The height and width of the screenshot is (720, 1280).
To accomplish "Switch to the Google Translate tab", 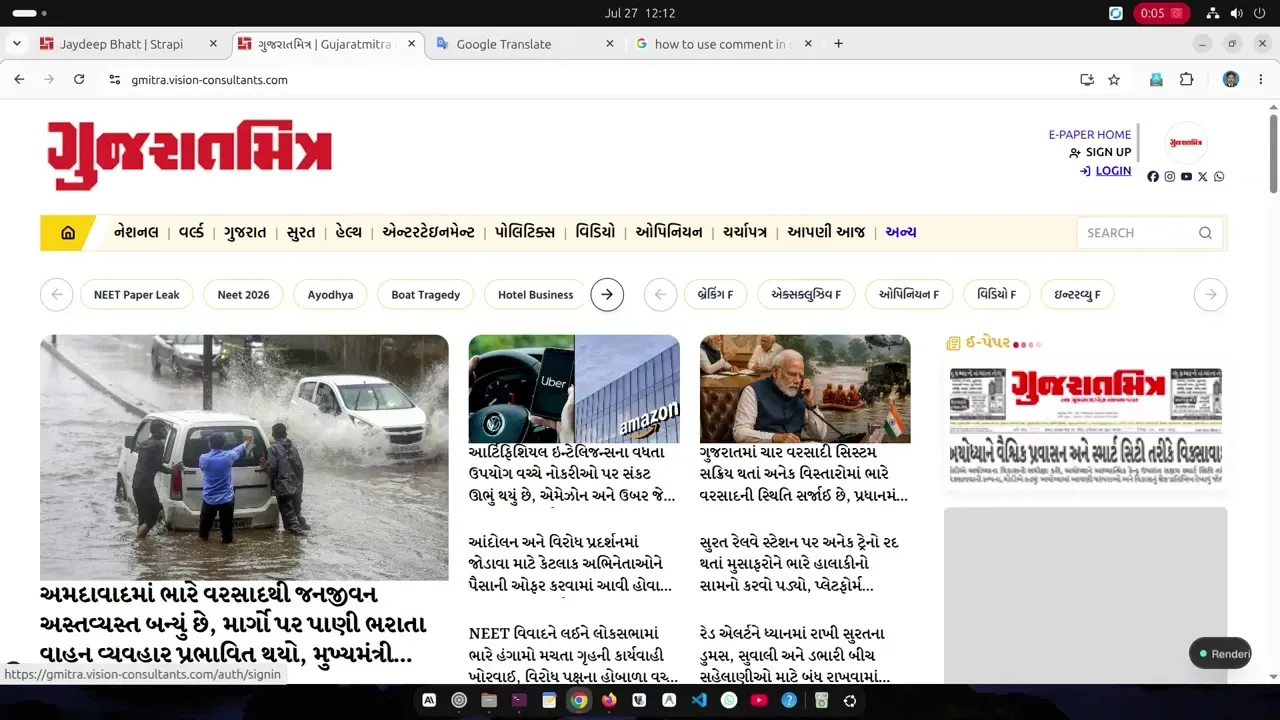I will point(503,44).
